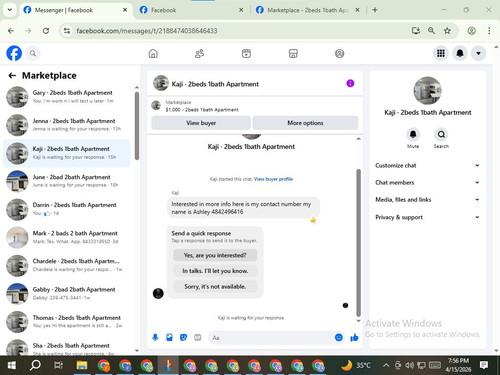Open the browser zoom magnifier icon
Viewport: 500px width, 375px height.
(431, 31)
